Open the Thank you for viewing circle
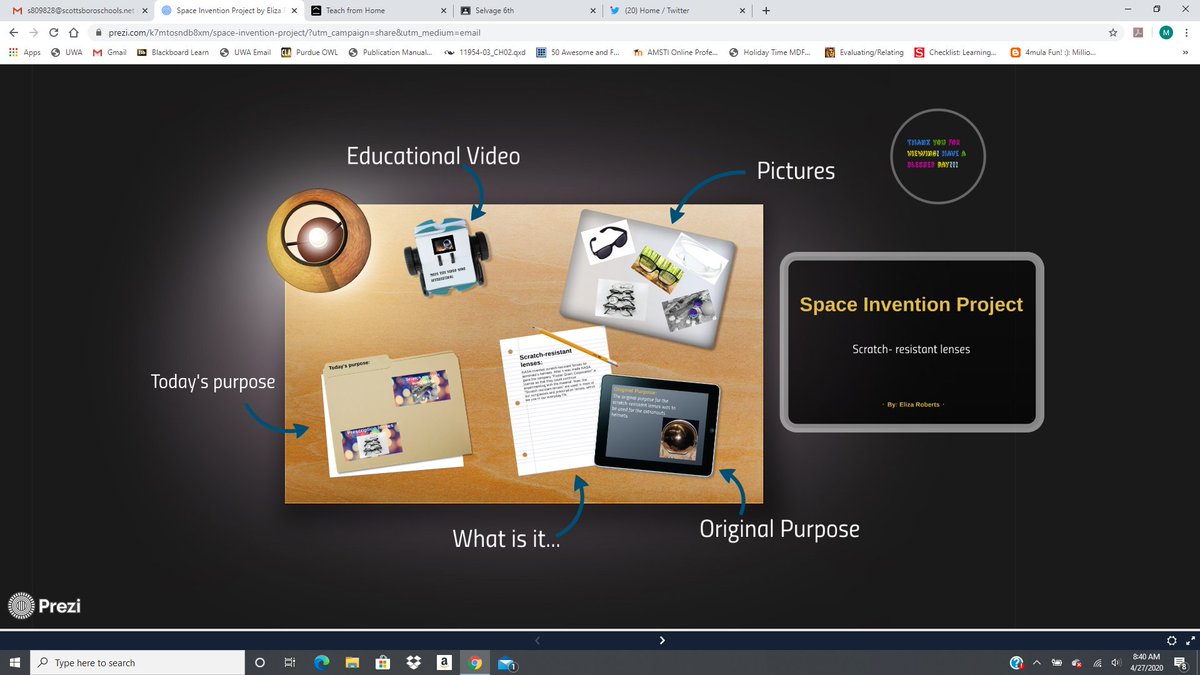The width and height of the screenshot is (1200, 675). pos(939,155)
